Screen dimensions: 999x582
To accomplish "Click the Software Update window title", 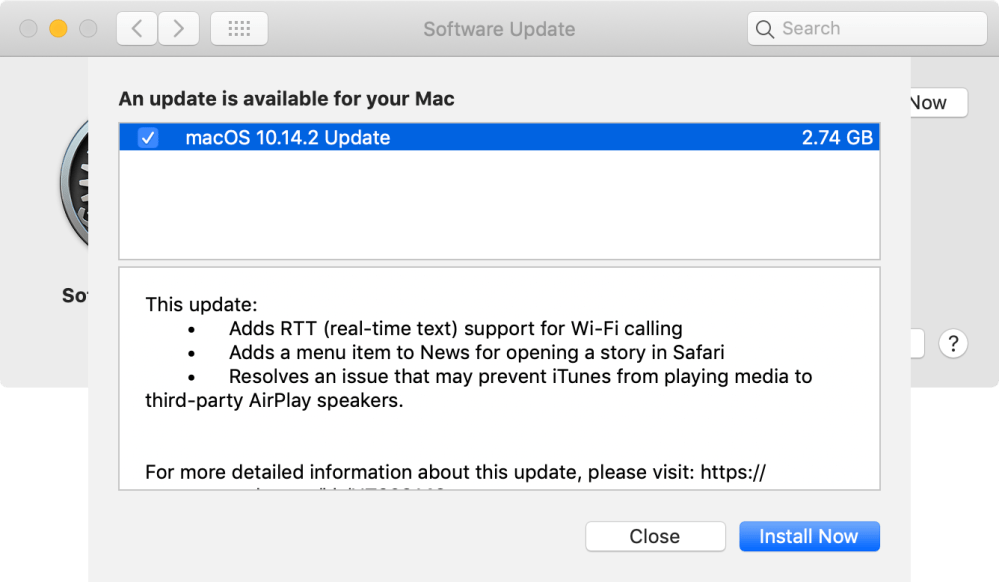I will [x=499, y=29].
